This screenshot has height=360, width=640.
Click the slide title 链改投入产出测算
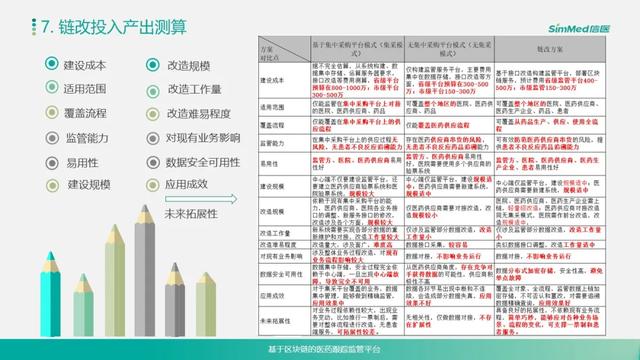[122, 27]
